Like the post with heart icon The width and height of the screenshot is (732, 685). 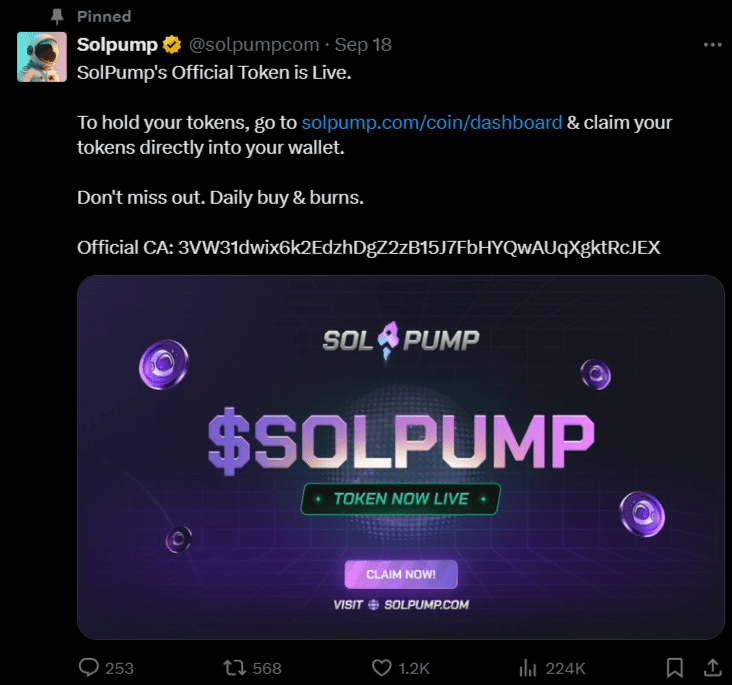point(381,667)
